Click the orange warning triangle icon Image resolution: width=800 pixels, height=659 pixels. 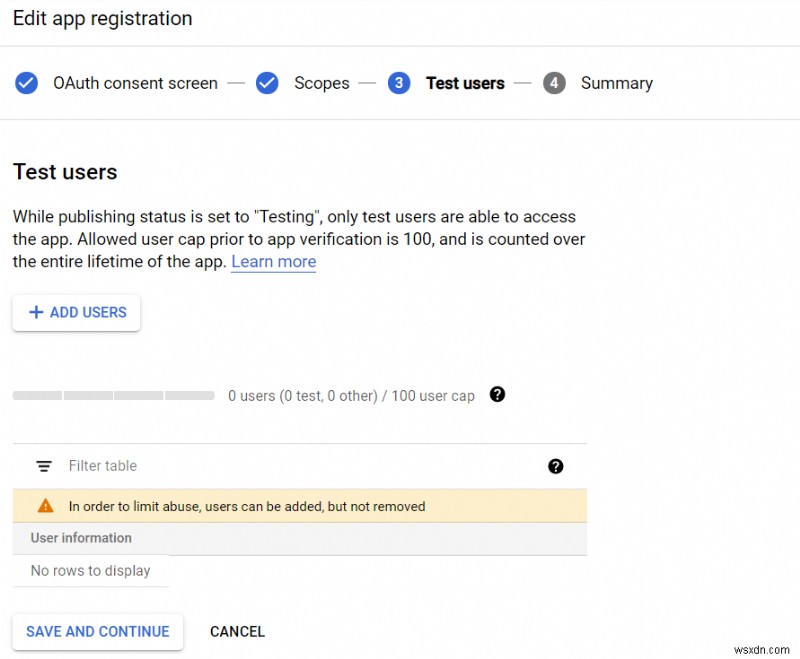click(44, 506)
